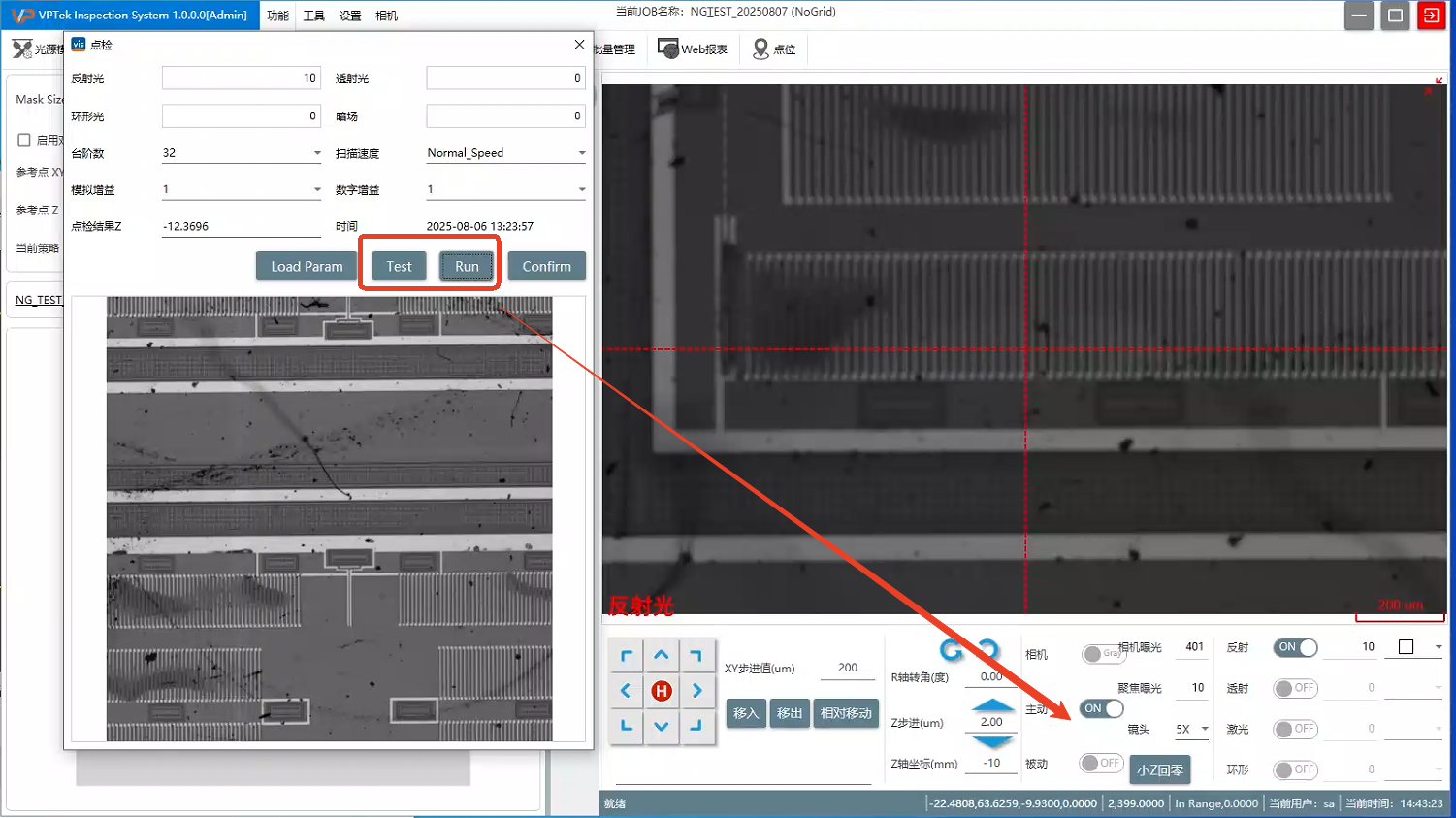Image resolution: width=1456 pixels, height=818 pixels.
Task: Click the 点位 location pin icon
Action: pos(761,49)
